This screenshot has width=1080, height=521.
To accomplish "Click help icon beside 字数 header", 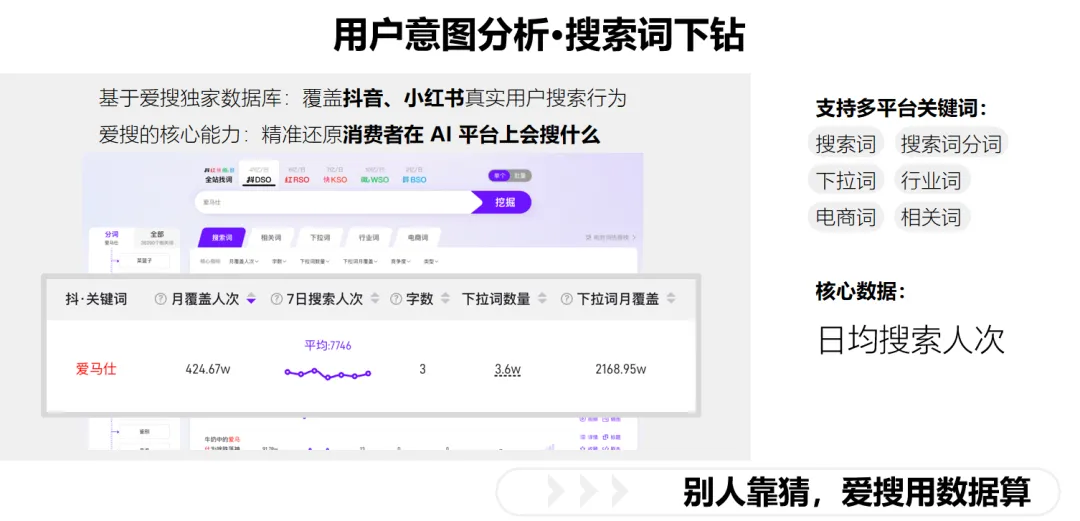I will click(x=396, y=299).
